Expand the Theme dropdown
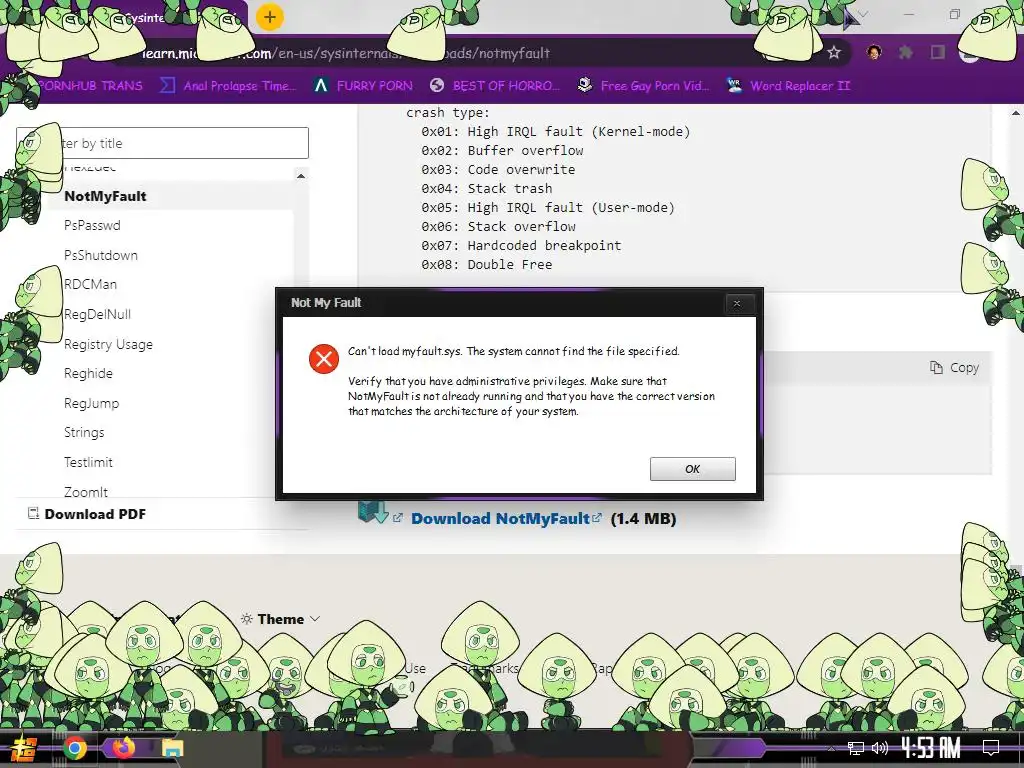Screen dimensions: 1024x768 click(x=280, y=618)
